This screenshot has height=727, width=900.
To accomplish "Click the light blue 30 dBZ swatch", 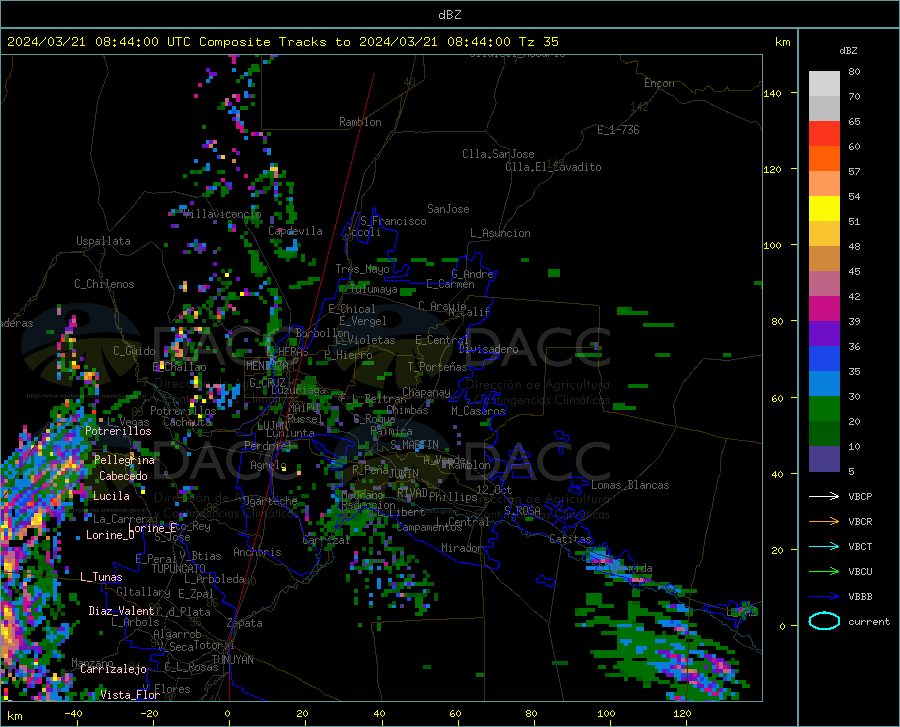I will point(824,384).
